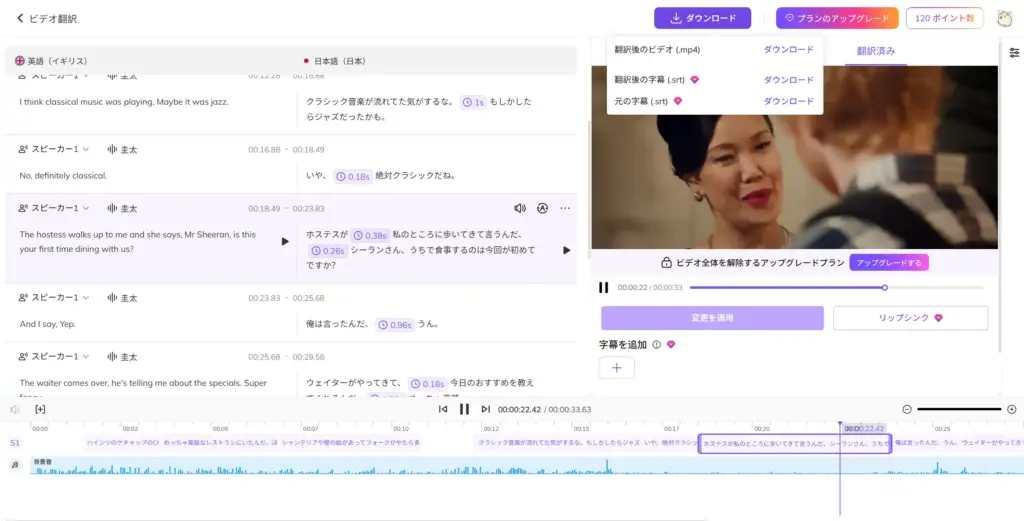This screenshot has height=521, width=1024.
Task: Mute the timeline audio using the speaker toggle
Action: (x=15, y=409)
